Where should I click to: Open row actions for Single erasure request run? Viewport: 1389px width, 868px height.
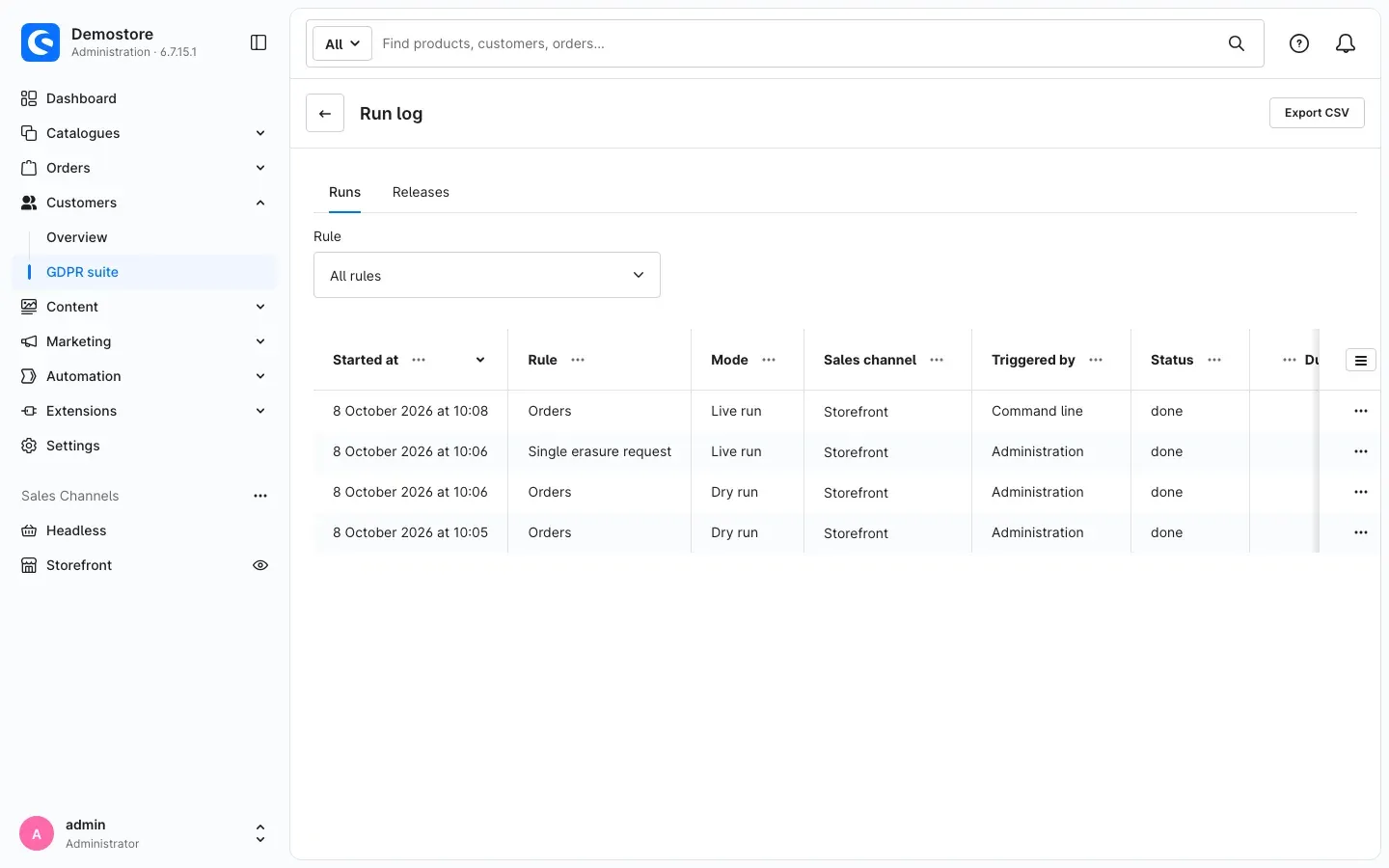coord(1361,451)
